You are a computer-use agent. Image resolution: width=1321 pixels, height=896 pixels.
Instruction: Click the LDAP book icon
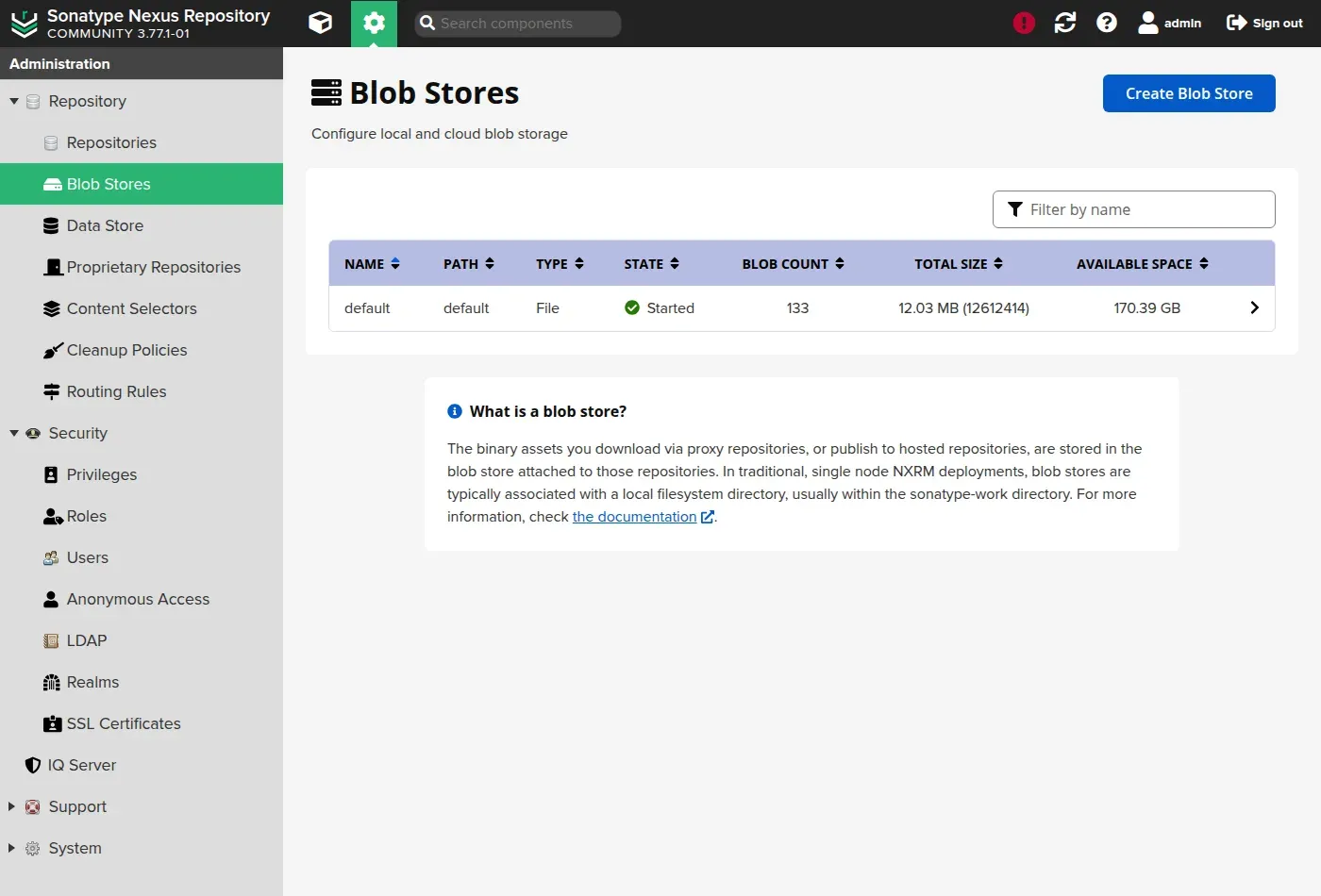click(x=51, y=640)
